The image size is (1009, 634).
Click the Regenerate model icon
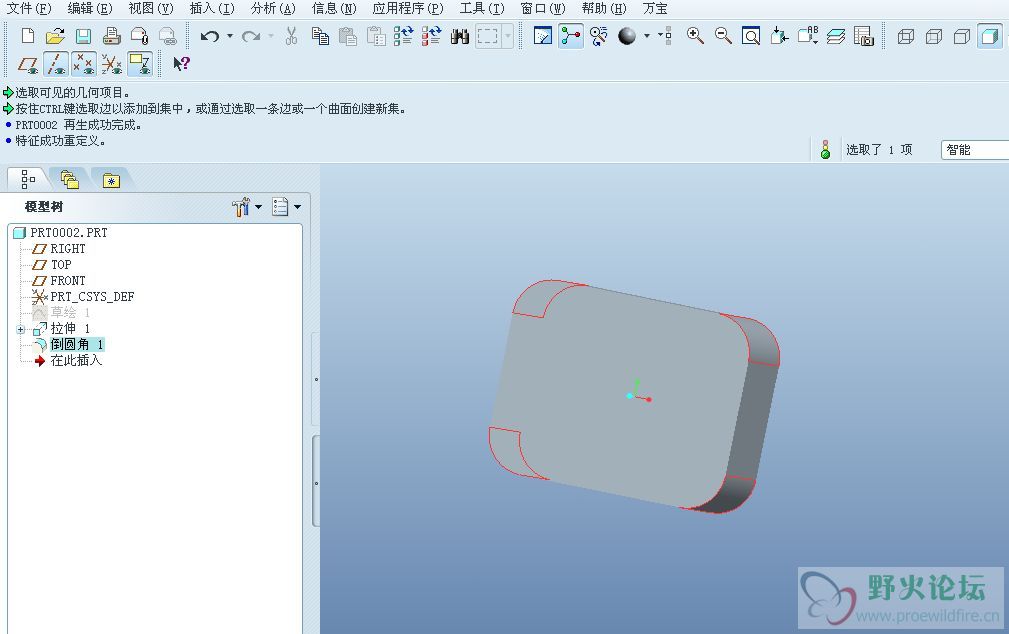point(403,35)
